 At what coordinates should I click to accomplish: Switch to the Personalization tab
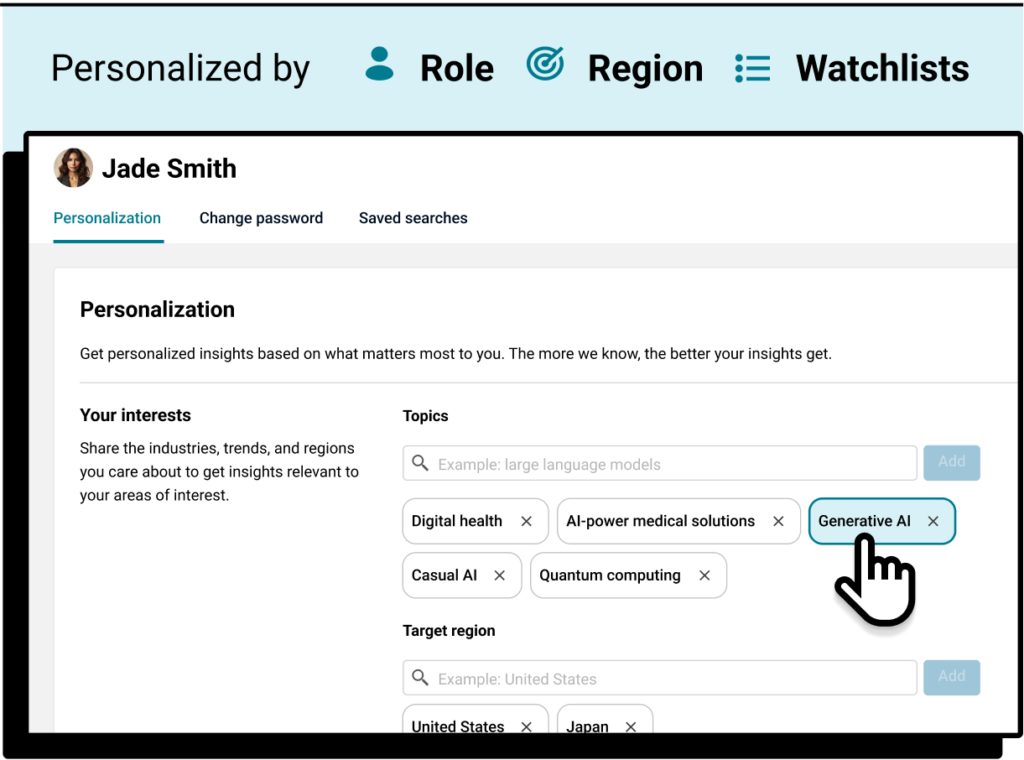(x=107, y=218)
